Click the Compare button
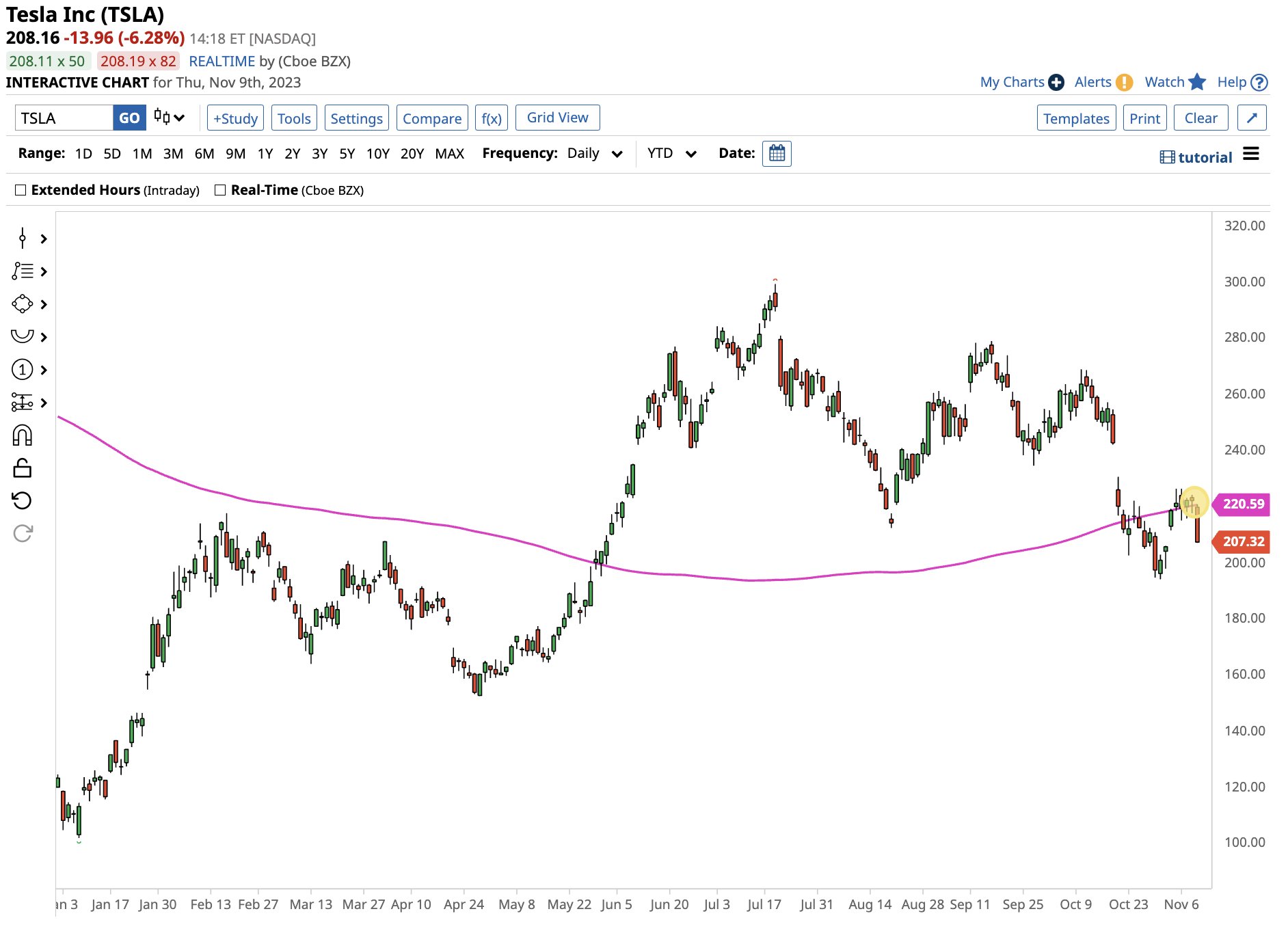This screenshot has height=946, width=1288. [x=432, y=118]
